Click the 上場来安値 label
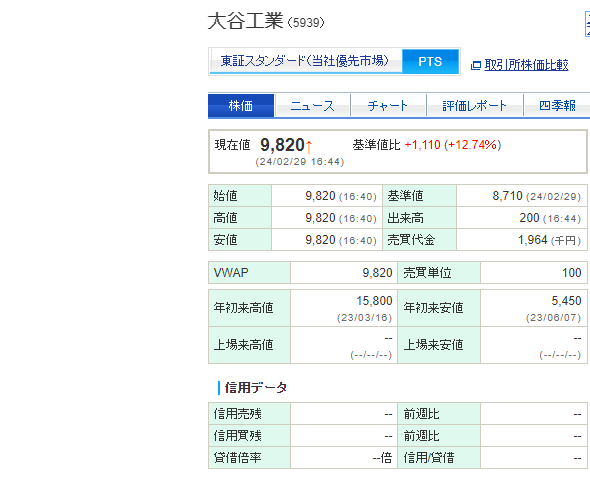Viewport: 590px width, 503px height. click(x=433, y=345)
